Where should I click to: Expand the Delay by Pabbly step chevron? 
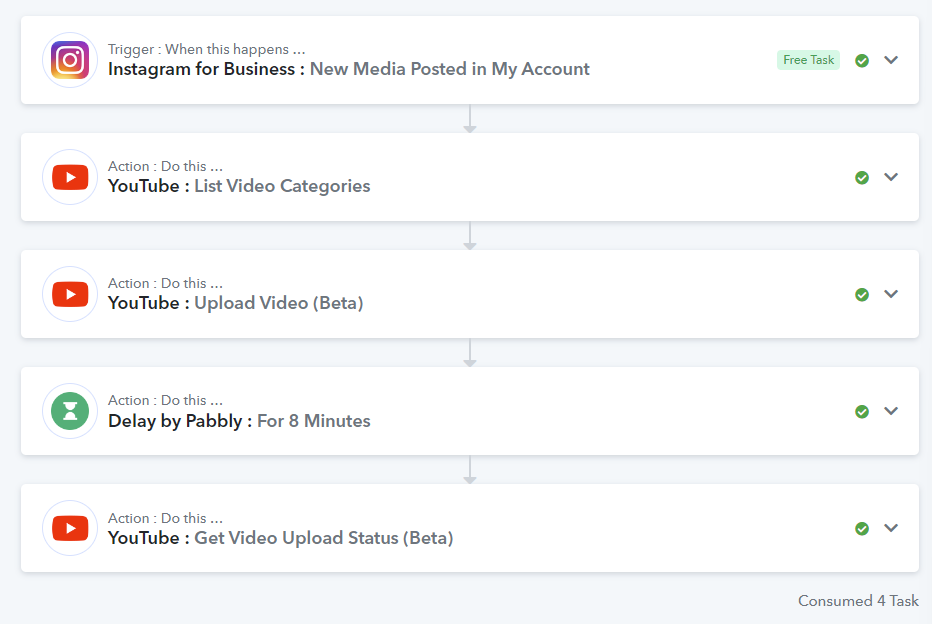click(x=891, y=411)
